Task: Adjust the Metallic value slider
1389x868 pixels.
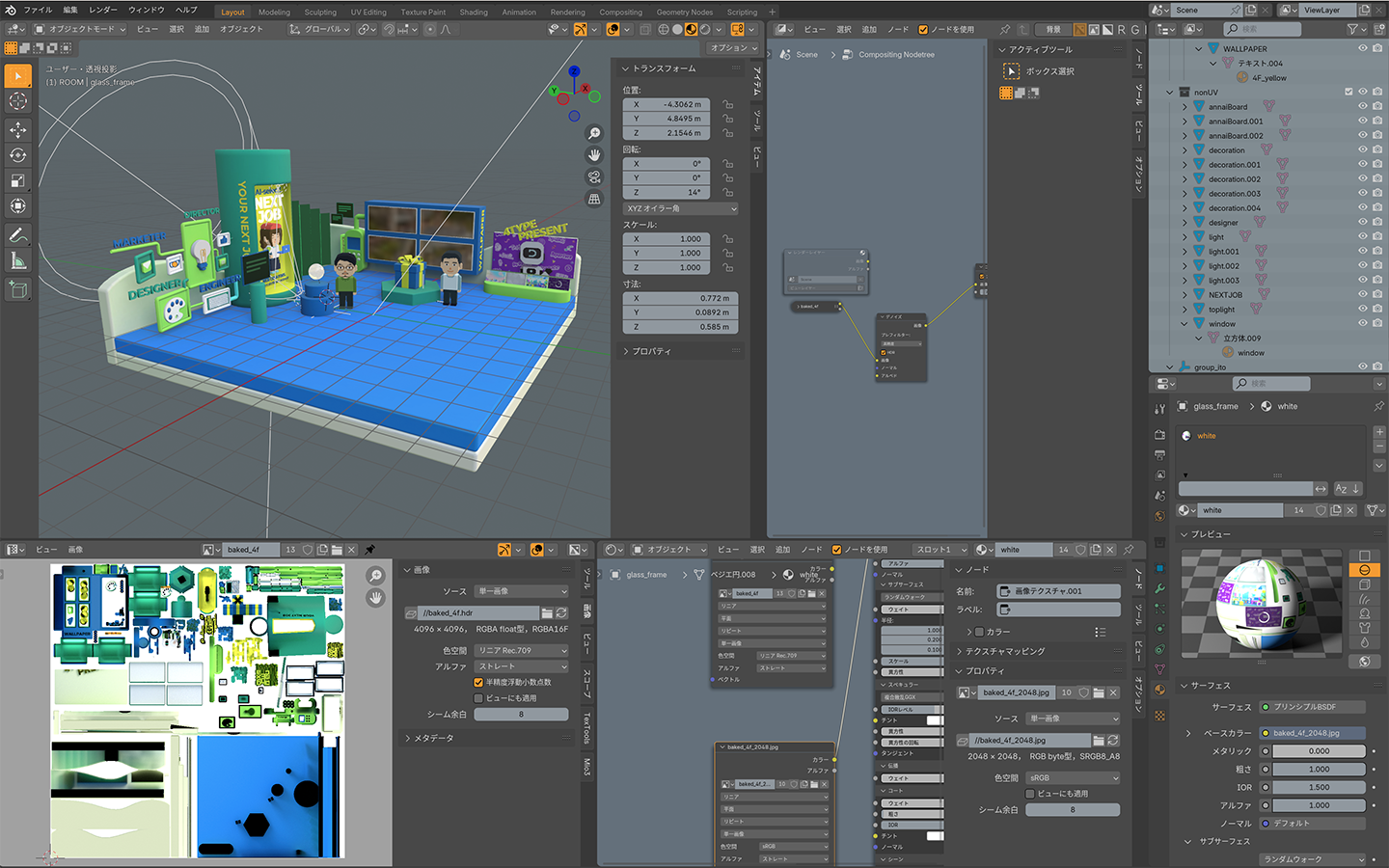Action: 1318,751
